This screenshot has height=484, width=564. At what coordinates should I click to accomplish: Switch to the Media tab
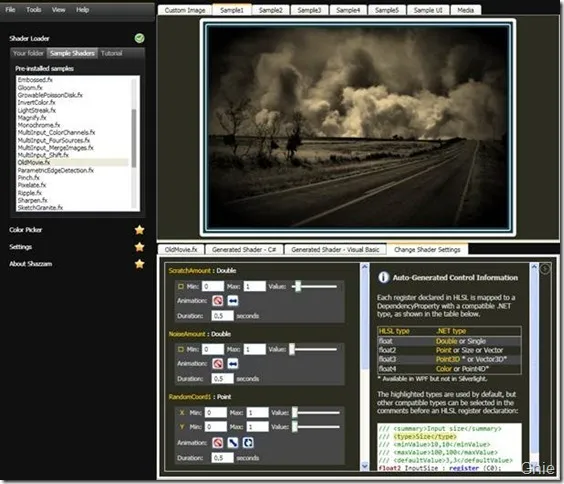tap(465, 10)
